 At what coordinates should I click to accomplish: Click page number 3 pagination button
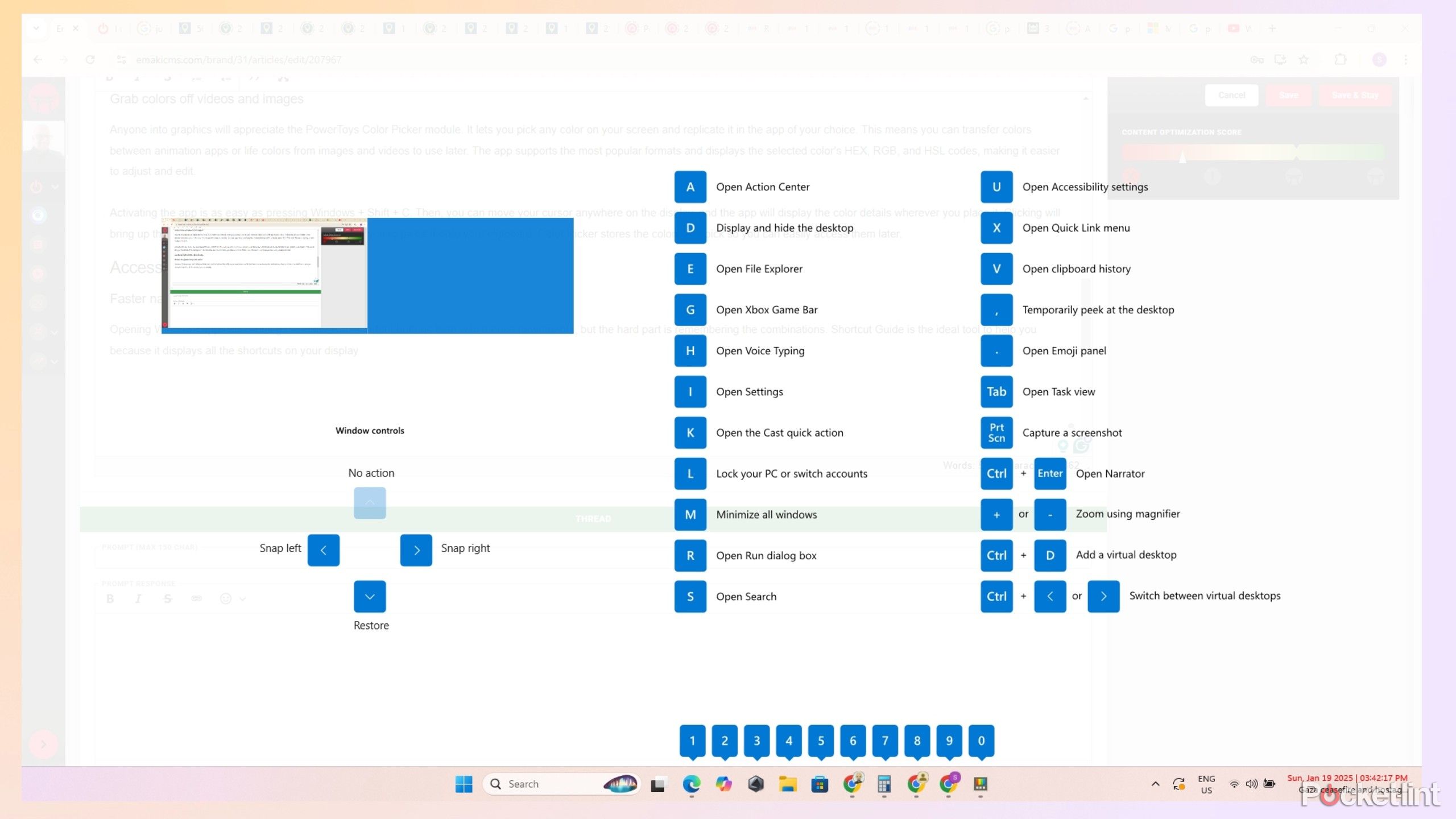coord(756,740)
